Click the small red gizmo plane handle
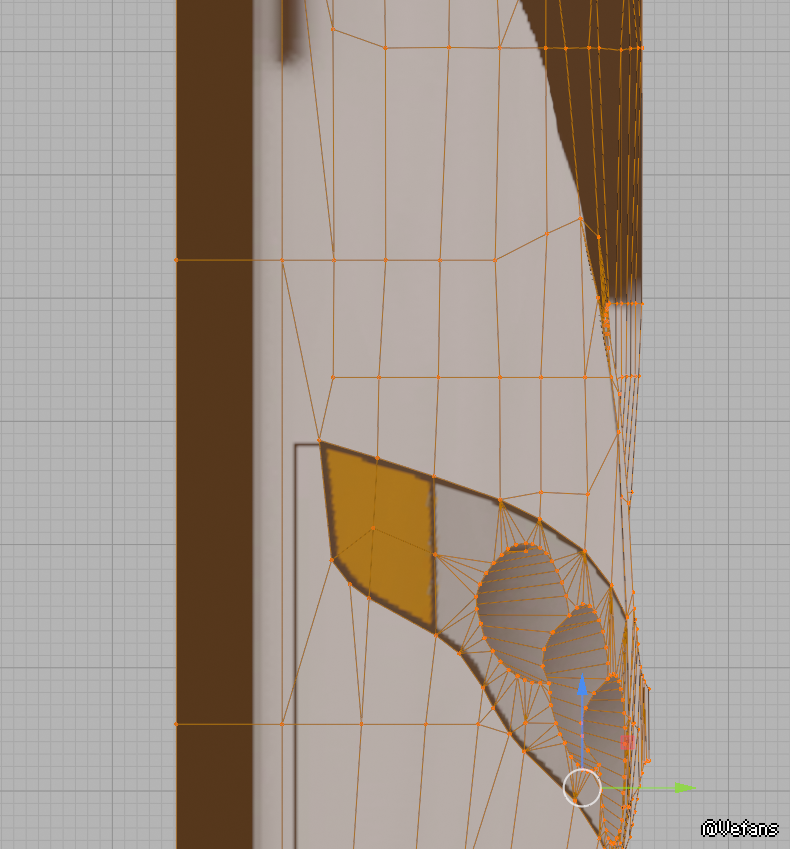Viewport: 790px width, 849px height. point(627,742)
